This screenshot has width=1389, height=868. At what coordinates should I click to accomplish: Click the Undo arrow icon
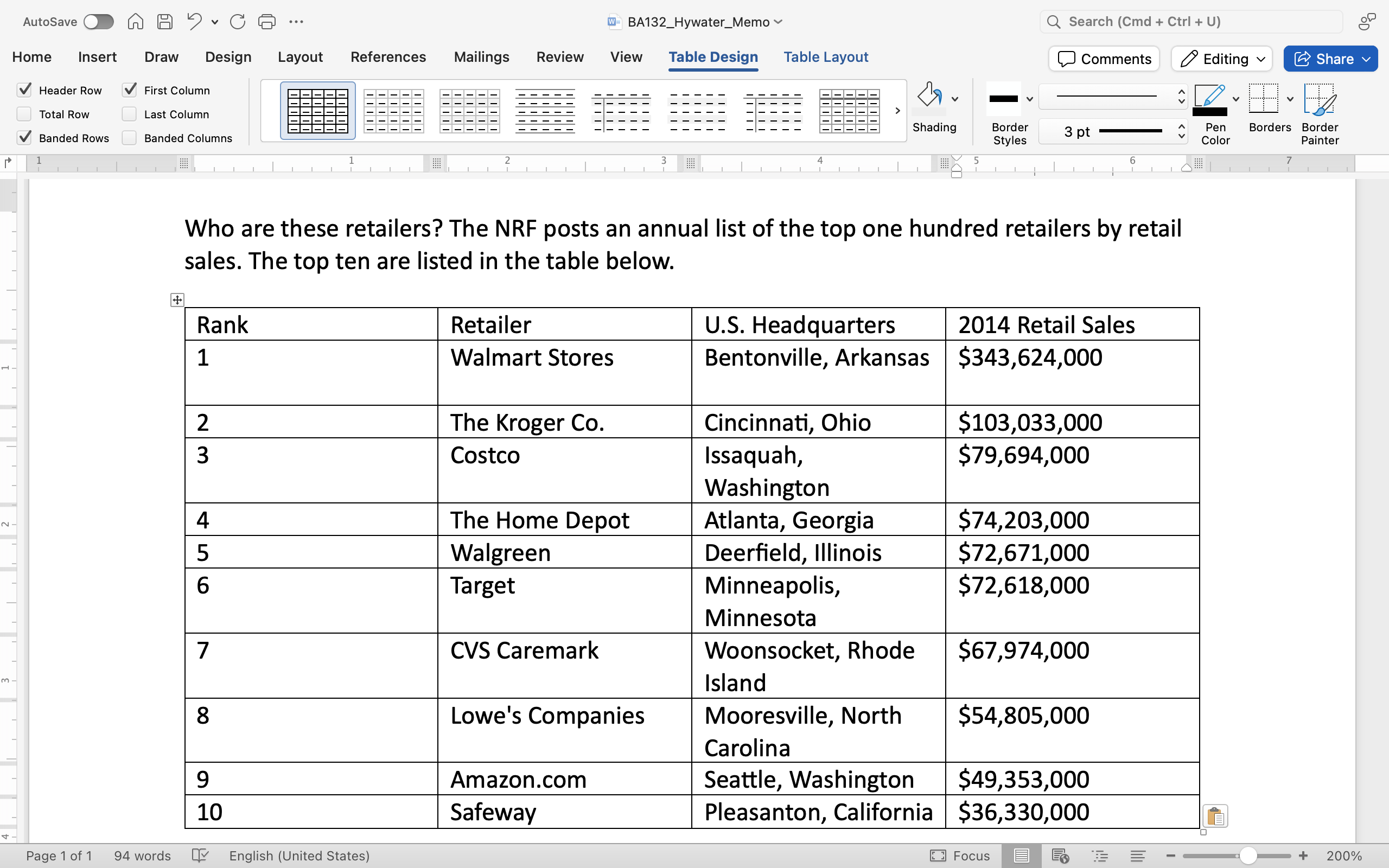coord(195,22)
